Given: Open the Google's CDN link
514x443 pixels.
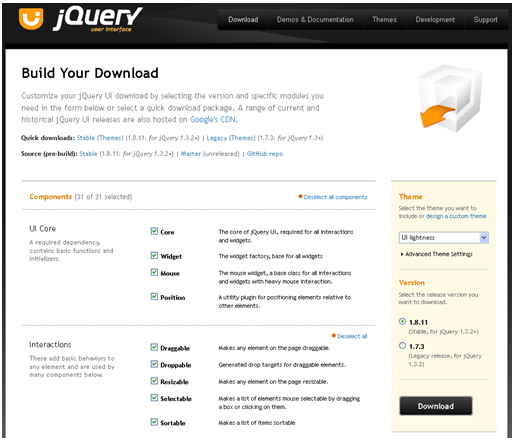Looking at the screenshot, I should pyautogui.click(x=213, y=119).
